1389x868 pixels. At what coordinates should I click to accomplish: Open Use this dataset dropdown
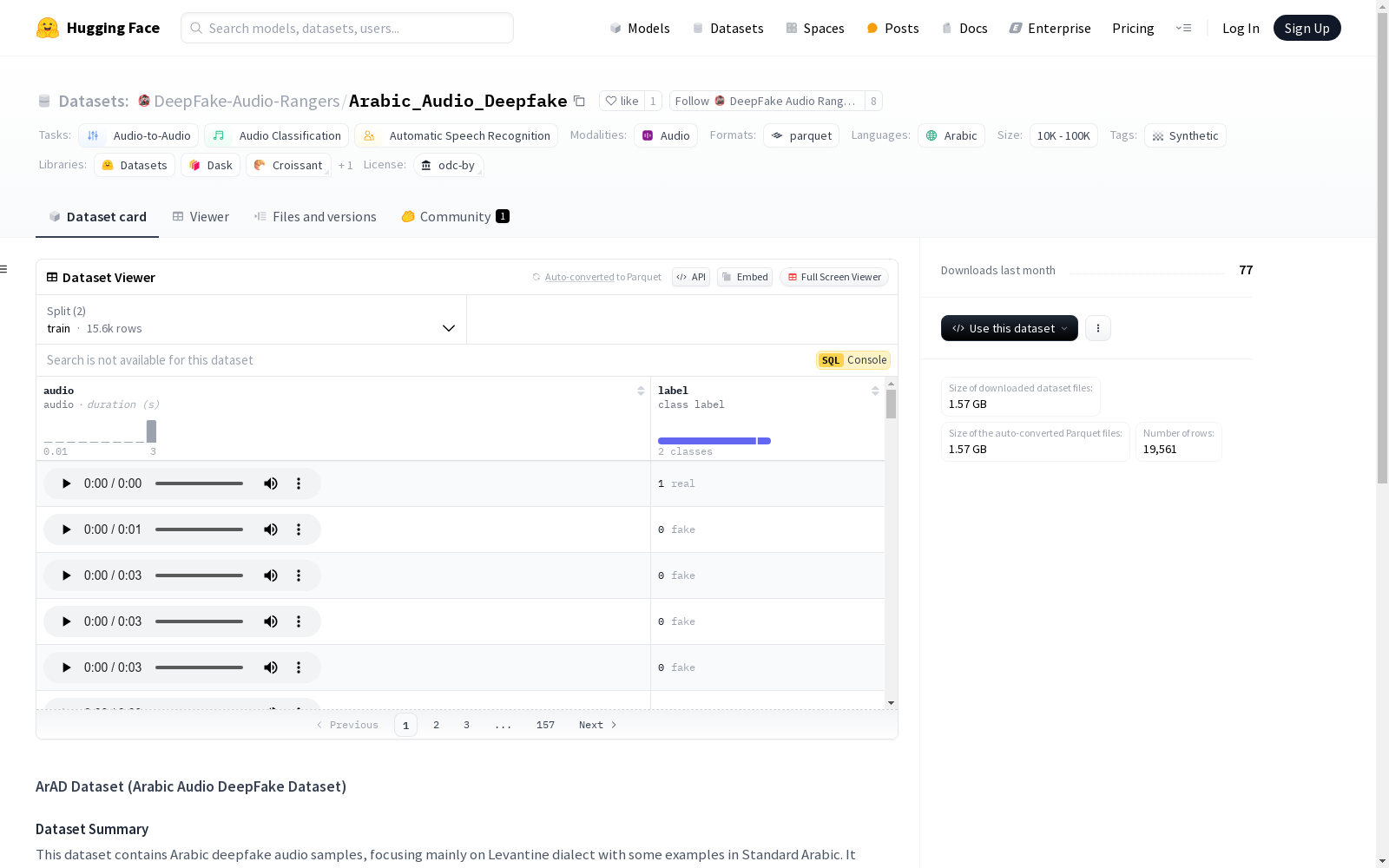coord(1010,328)
